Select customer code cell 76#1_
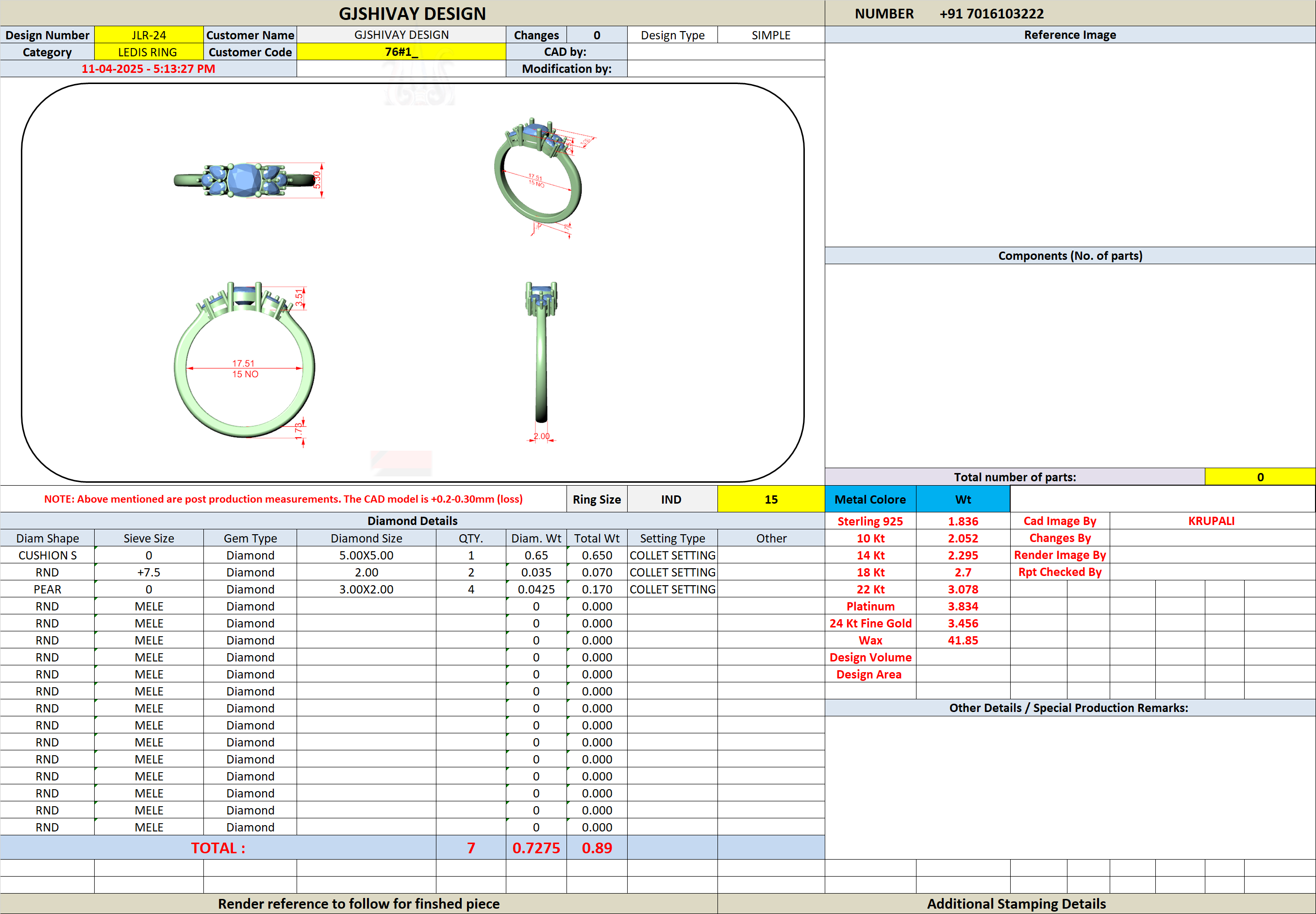This screenshot has width=1316, height=914. (x=401, y=52)
